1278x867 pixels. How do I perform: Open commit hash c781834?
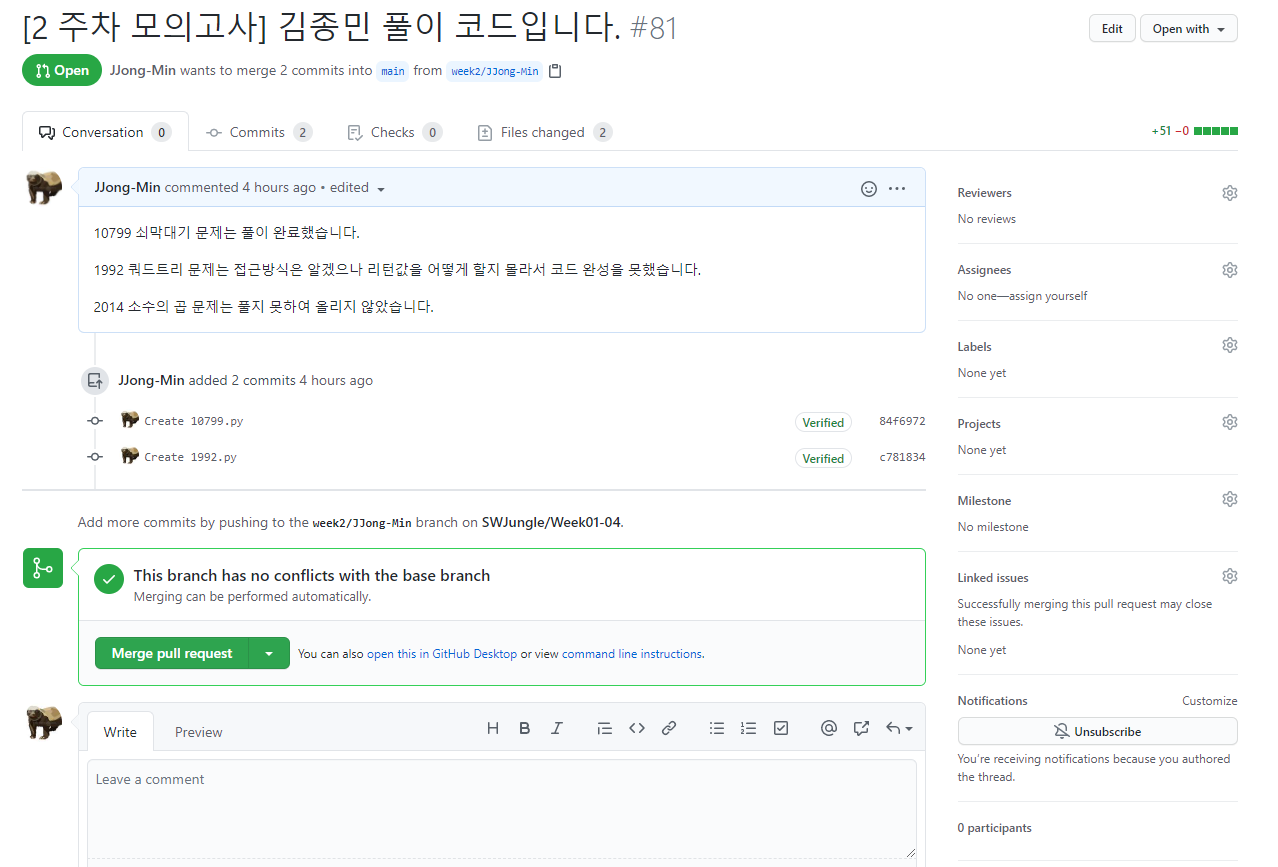pyautogui.click(x=902, y=457)
